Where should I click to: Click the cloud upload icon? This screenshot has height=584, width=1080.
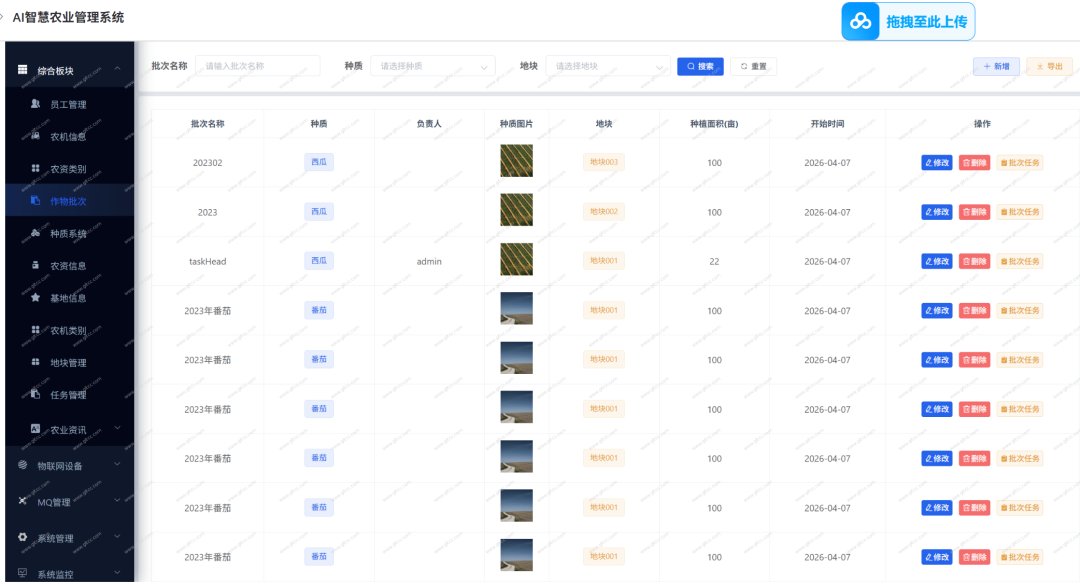coord(860,21)
